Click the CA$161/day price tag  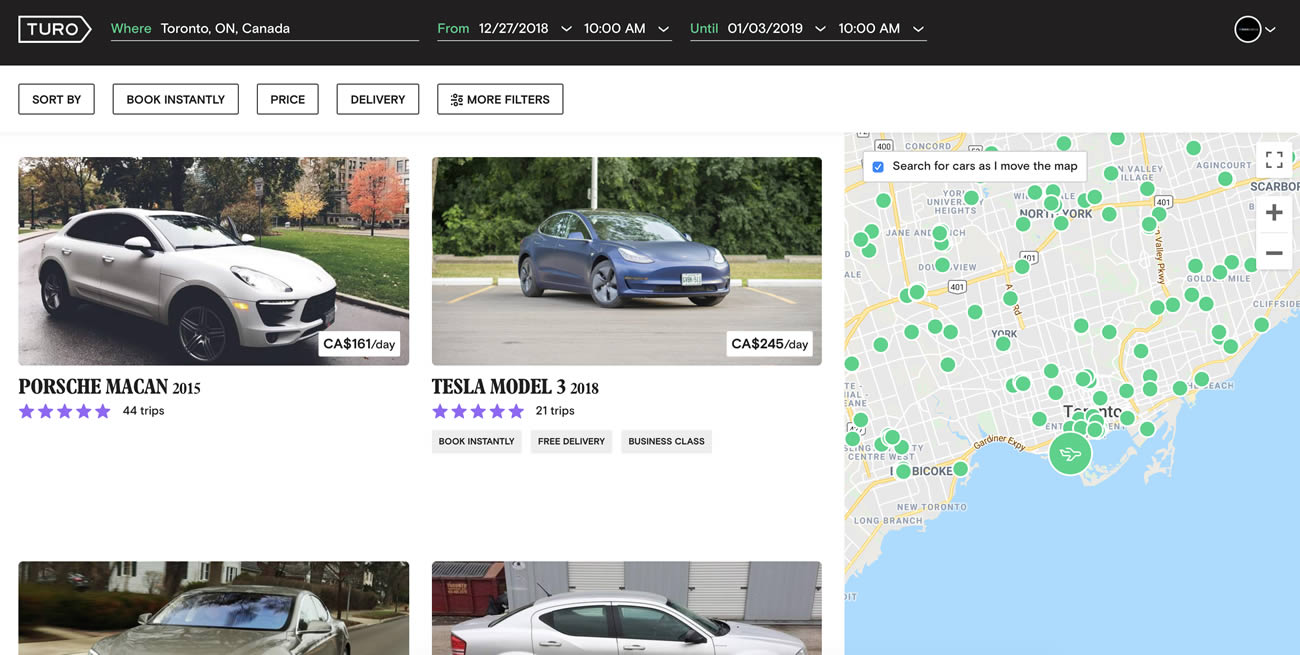point(359,344)
